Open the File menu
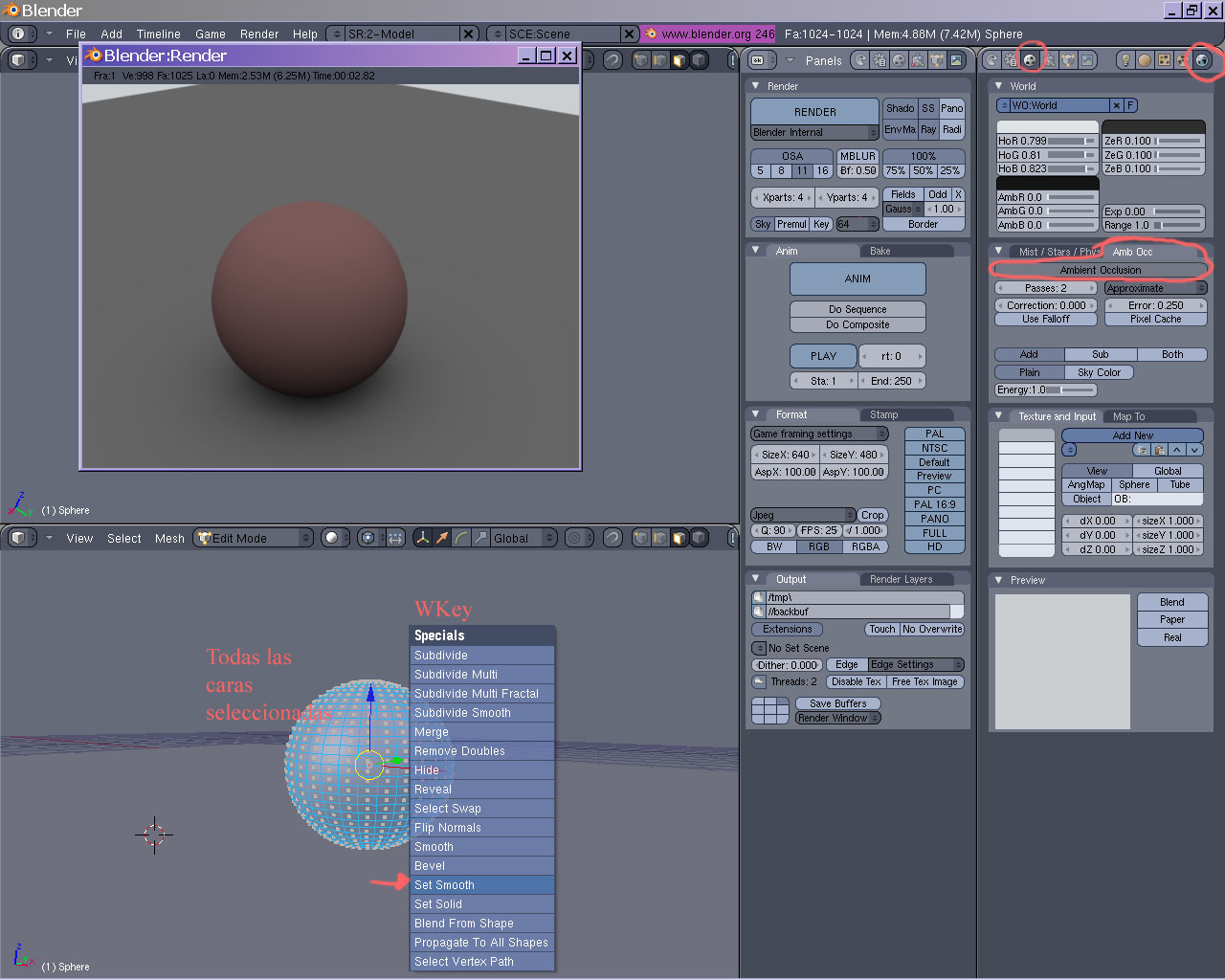The height and width of the screenshot is (980, 1225). (x=76, y=33)
